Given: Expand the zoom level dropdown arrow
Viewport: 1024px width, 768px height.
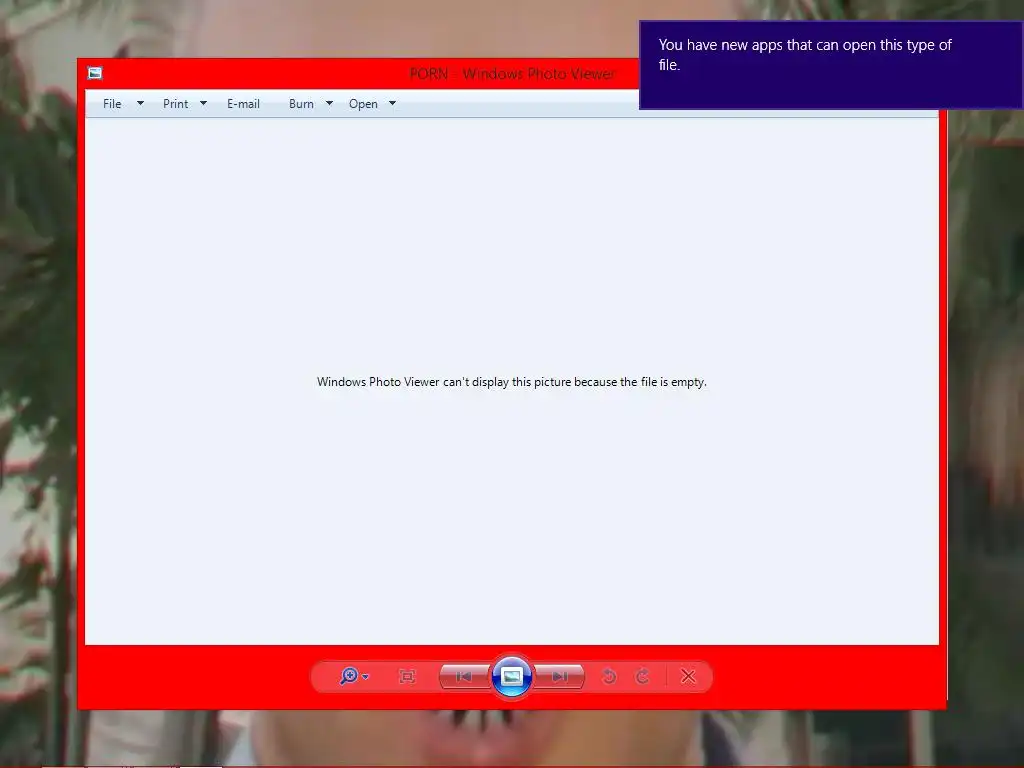Looking at the screenshot, I should pyautogui.click(x=366, y=677).
